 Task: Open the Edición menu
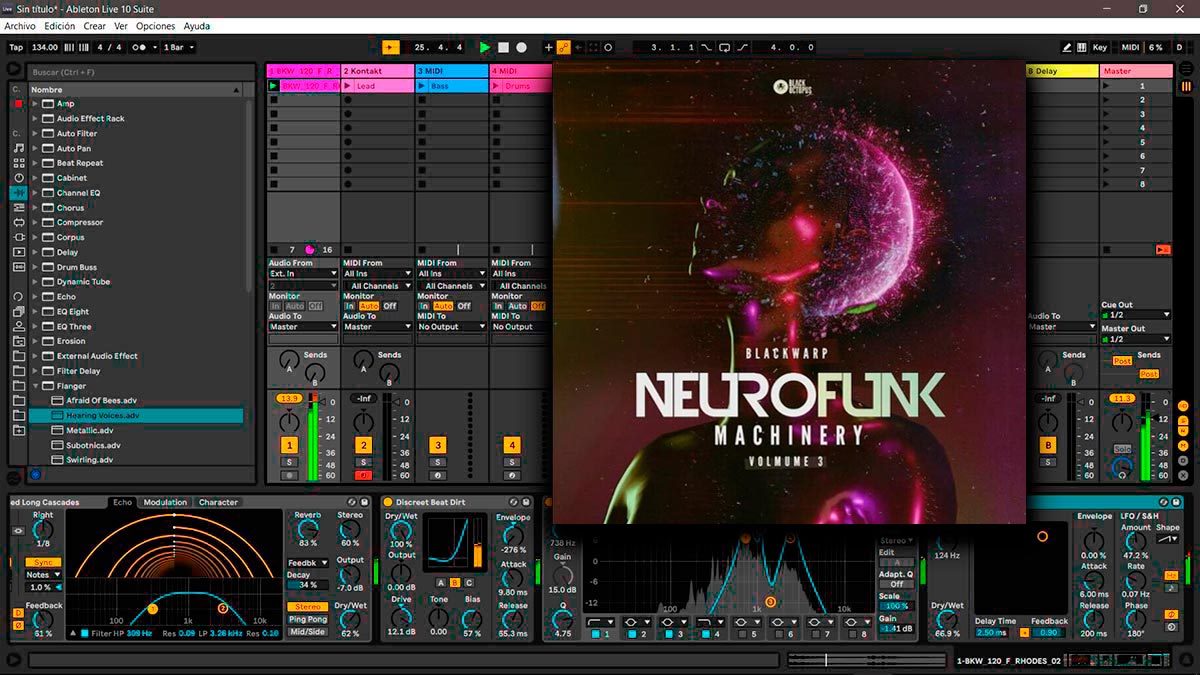[x=60, y=26]
